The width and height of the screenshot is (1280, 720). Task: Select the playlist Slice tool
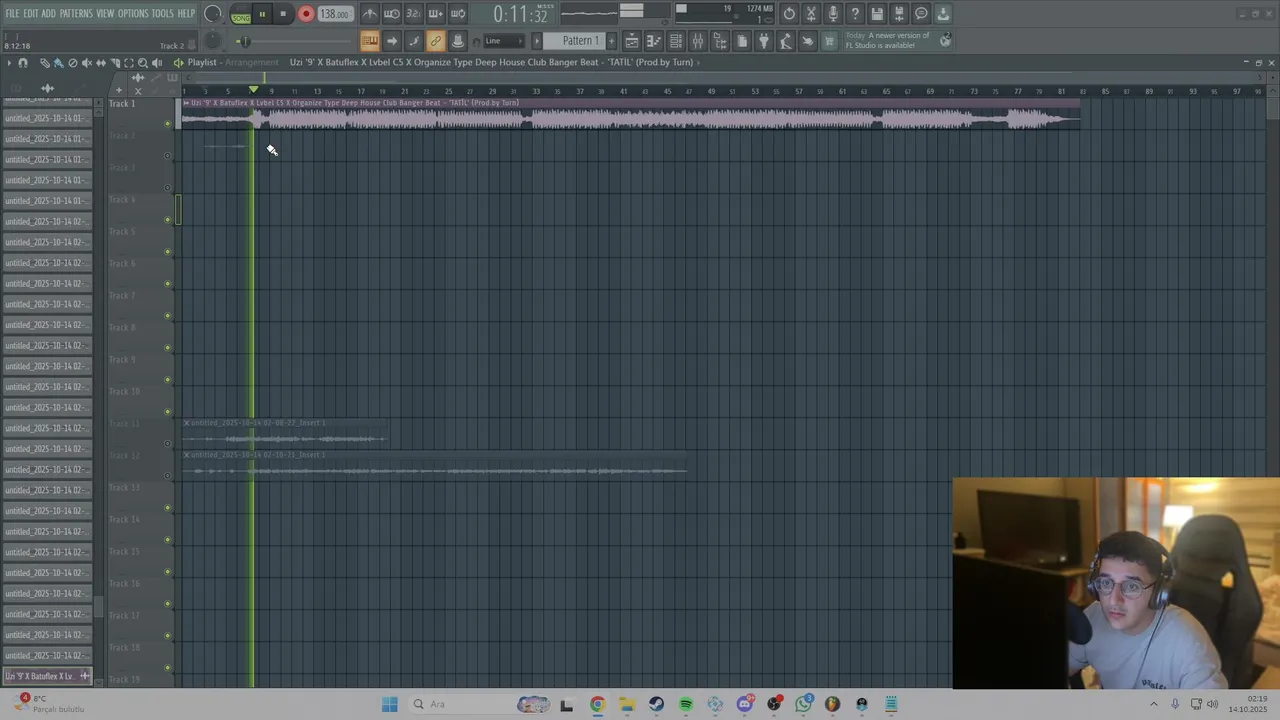[x=115, y=63]
